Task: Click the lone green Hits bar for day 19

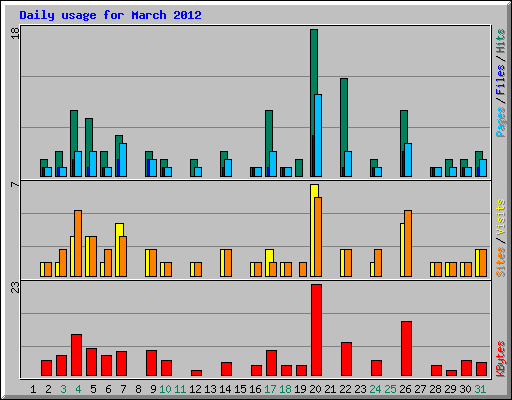Action: coord(299,168)
